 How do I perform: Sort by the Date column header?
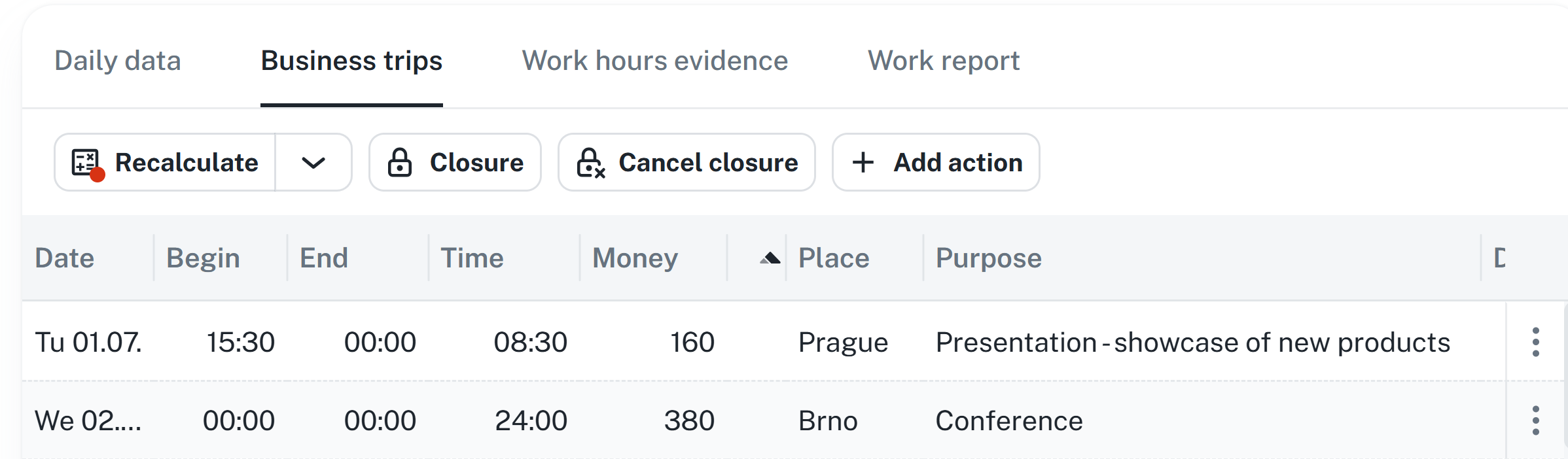tap(65, 258)
